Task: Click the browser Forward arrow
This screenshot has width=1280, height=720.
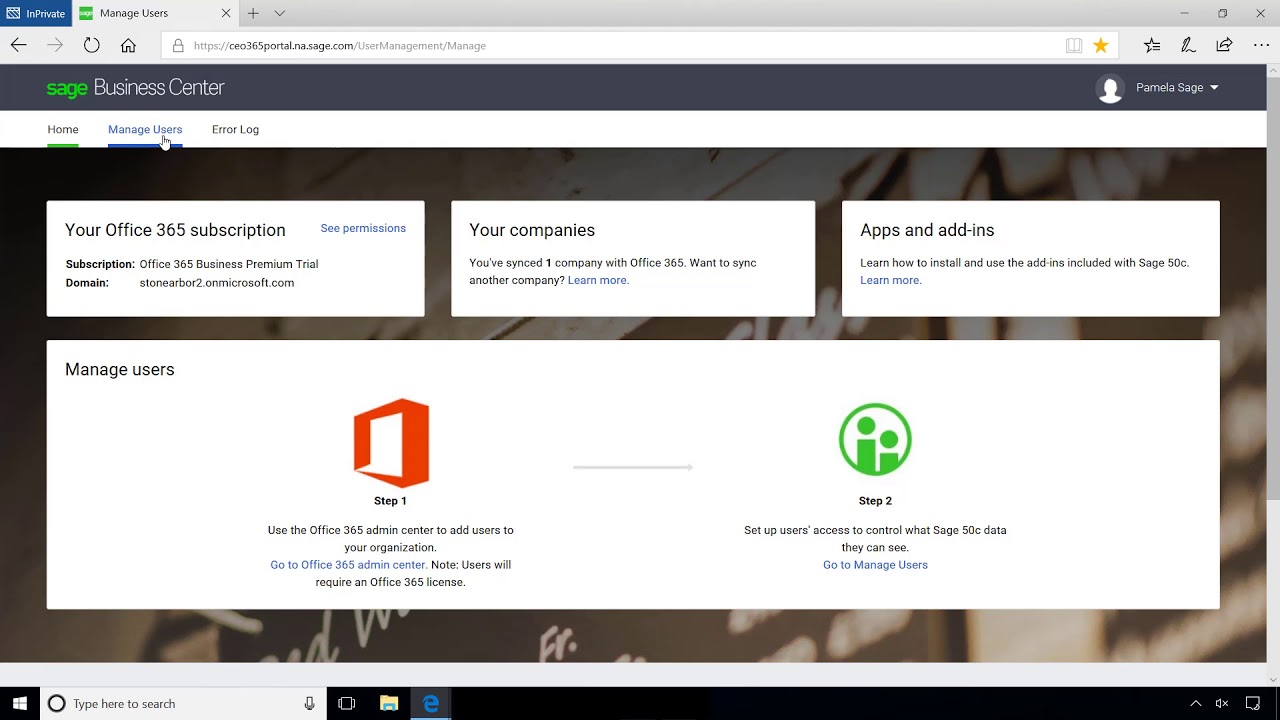Action: tap(55, 45)
